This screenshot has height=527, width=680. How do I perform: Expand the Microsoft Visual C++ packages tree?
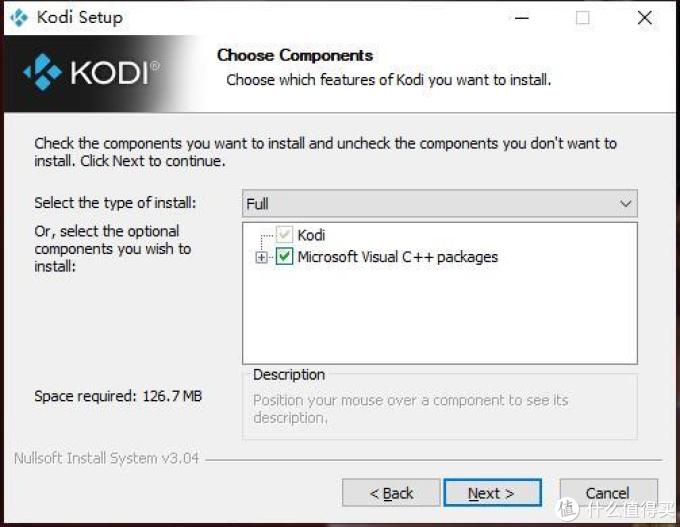(262, 257)
